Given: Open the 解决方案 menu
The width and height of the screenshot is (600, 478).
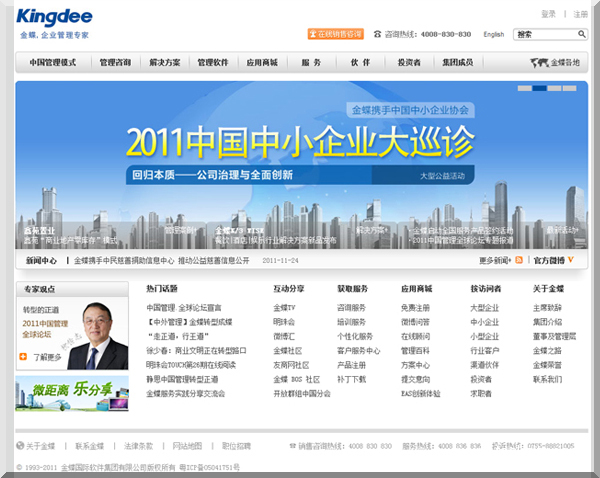Looking at the screenshot, I should (165, 62).
